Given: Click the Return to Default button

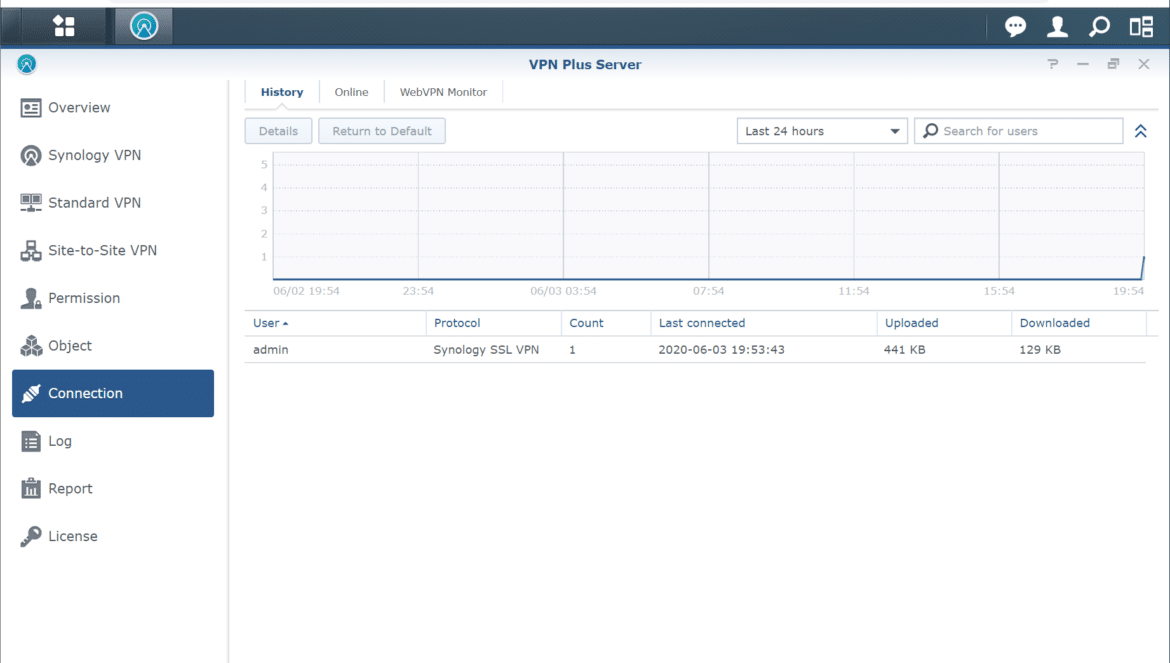Looking at the screenshot, I should [382, 131].
